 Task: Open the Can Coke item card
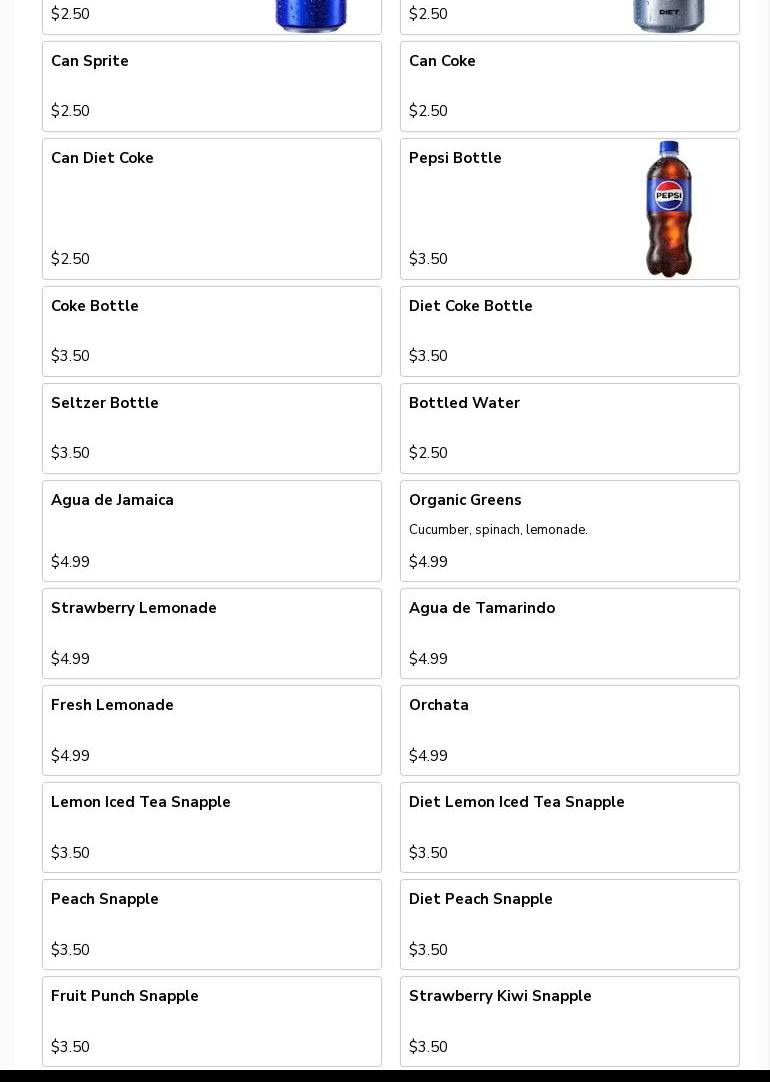pos(570,86)
